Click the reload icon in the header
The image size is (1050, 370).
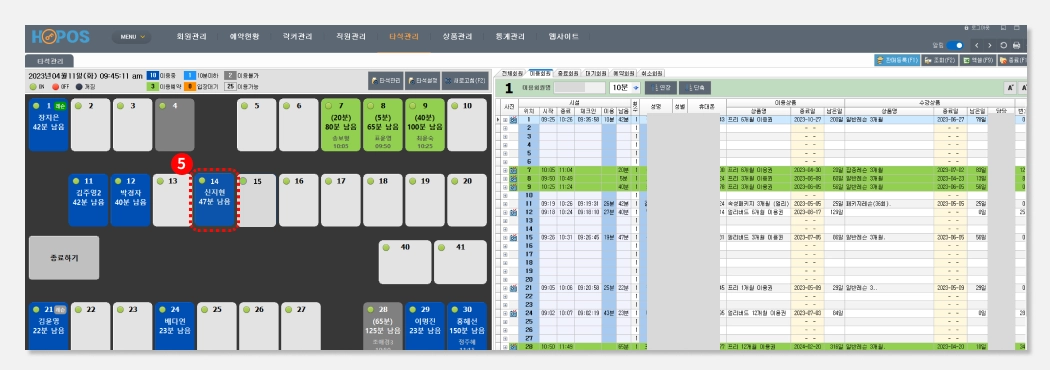(1003, 45)
